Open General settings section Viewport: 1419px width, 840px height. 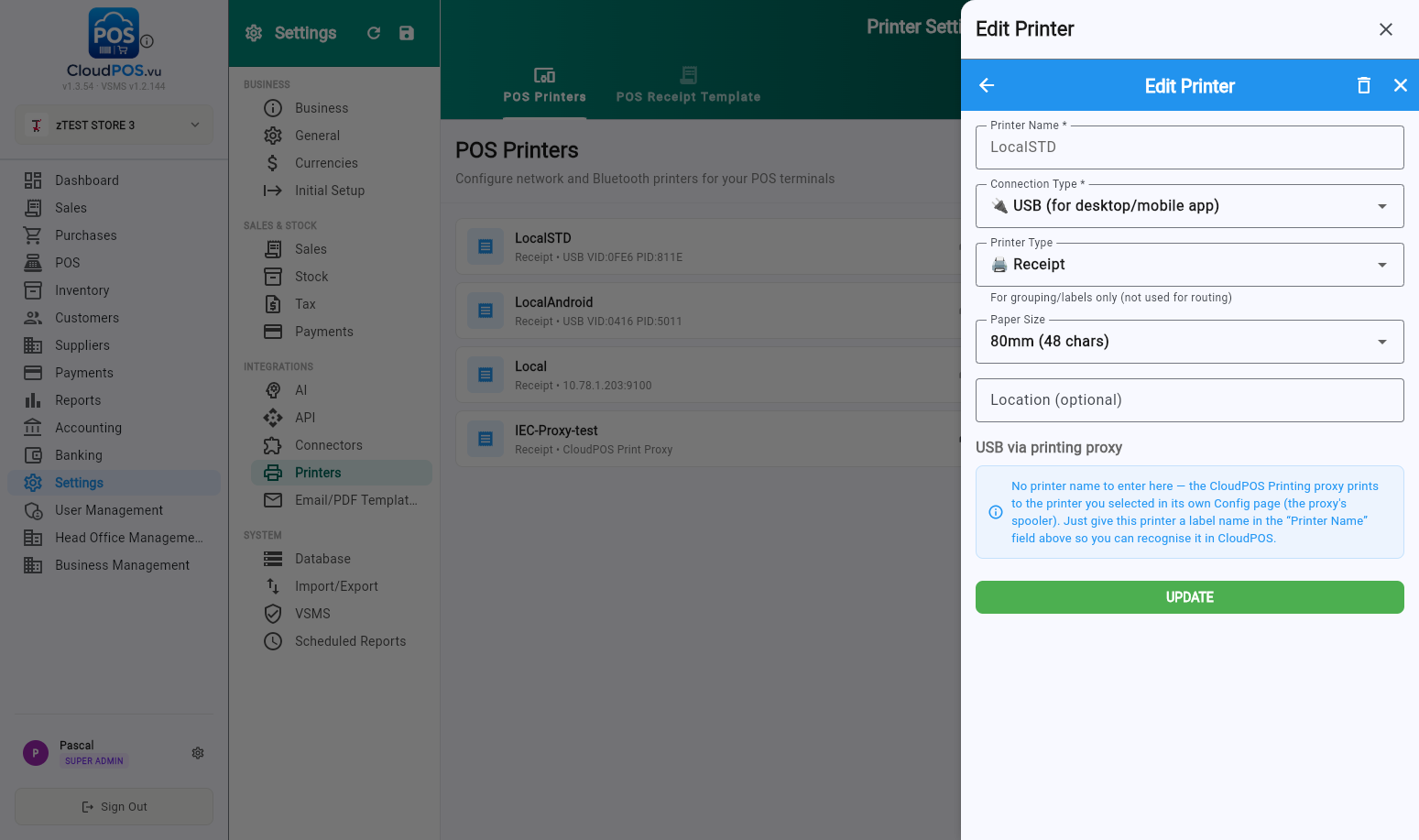tap(341, 136)
